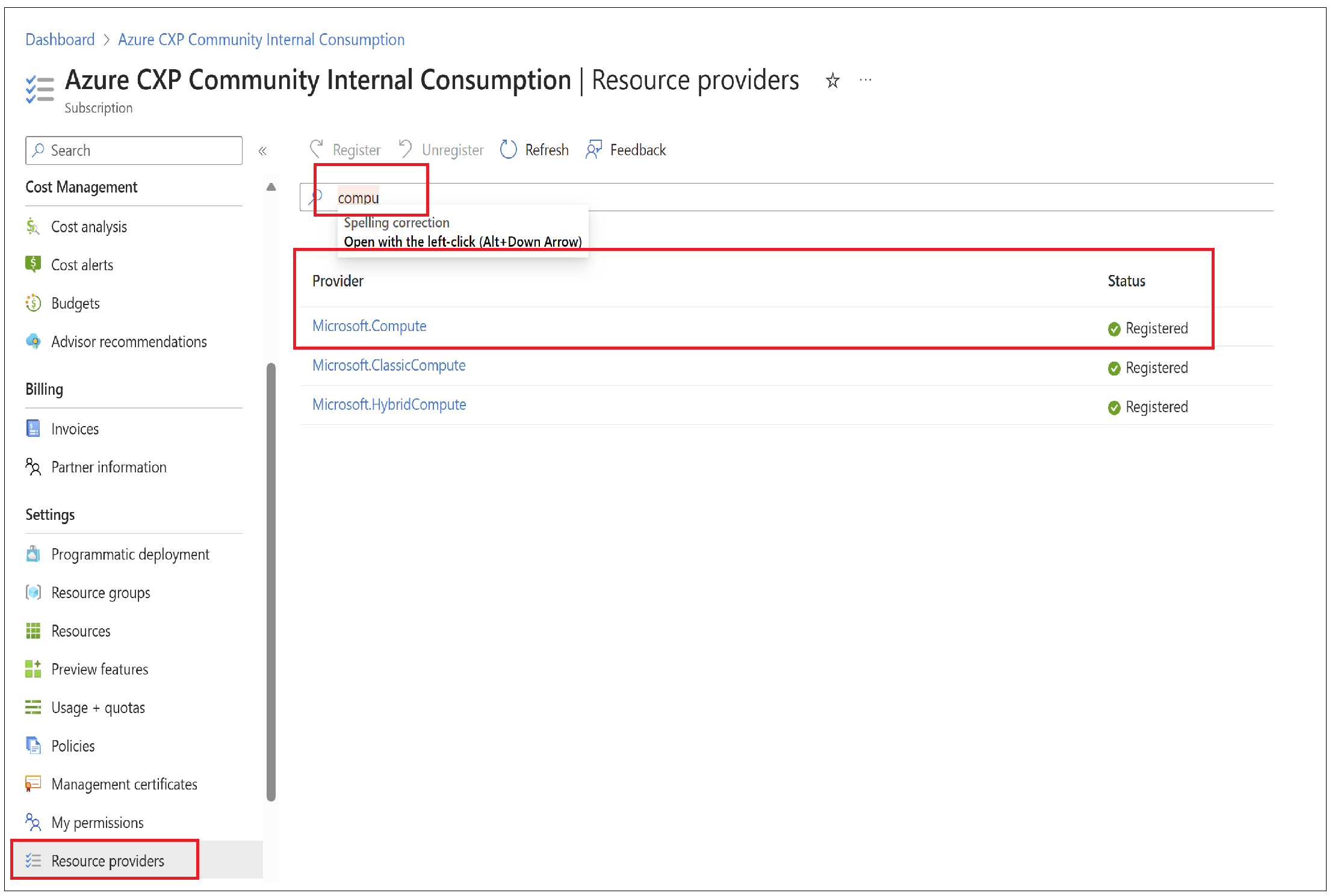Open the Microsoft.HybridCompute provider link

point(389,404)
